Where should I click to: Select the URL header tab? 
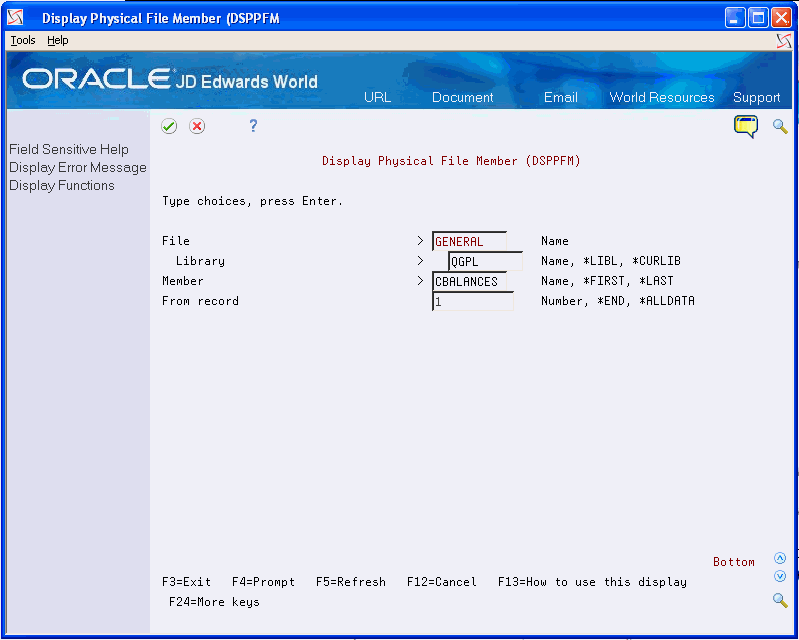click(x=378, y=97)
